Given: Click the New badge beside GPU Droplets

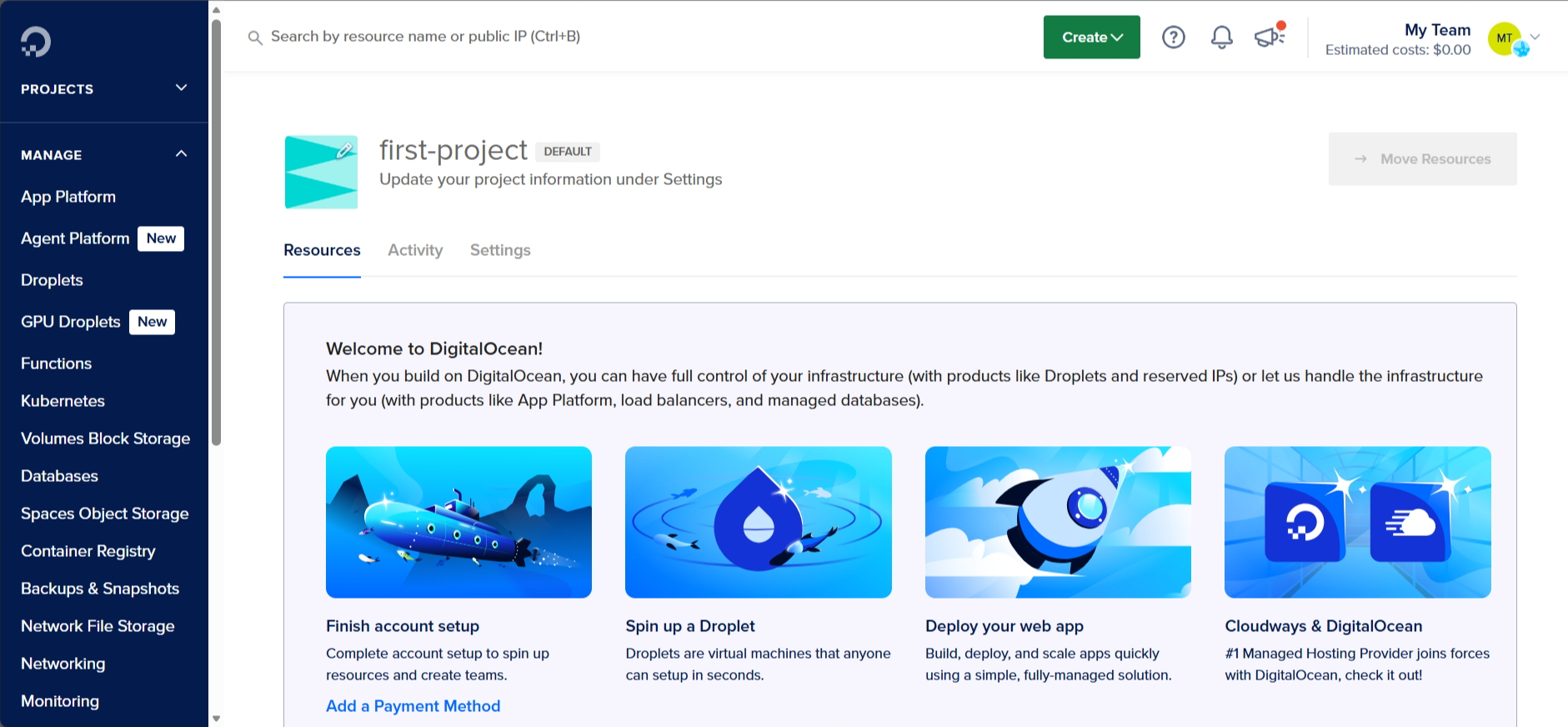Looking at the screenshot, I should tap(152, 322).
